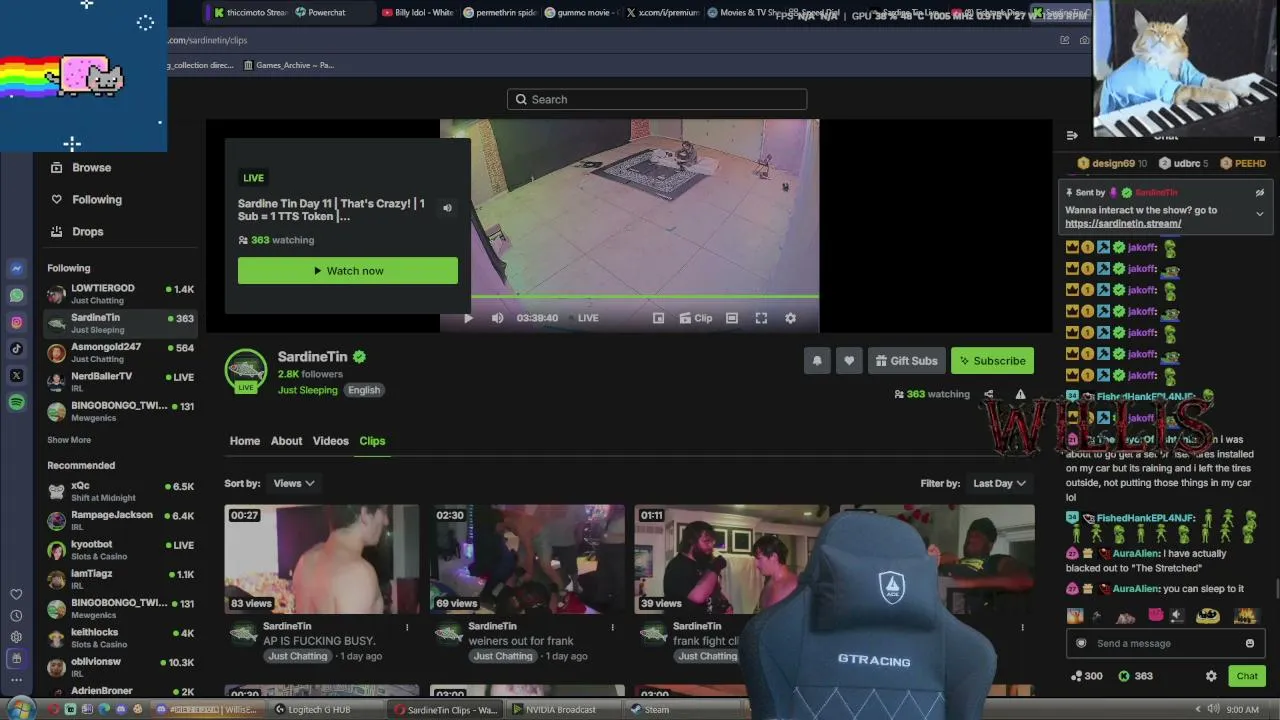Click the green Chat send button
1280x720 pixels.
click(x=1246, y=676)
